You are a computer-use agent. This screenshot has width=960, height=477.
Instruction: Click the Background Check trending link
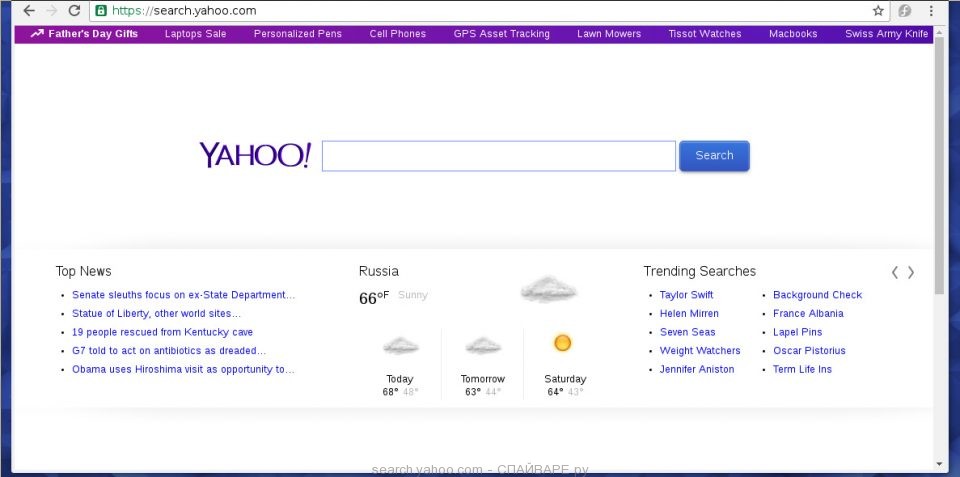[817, 295]
